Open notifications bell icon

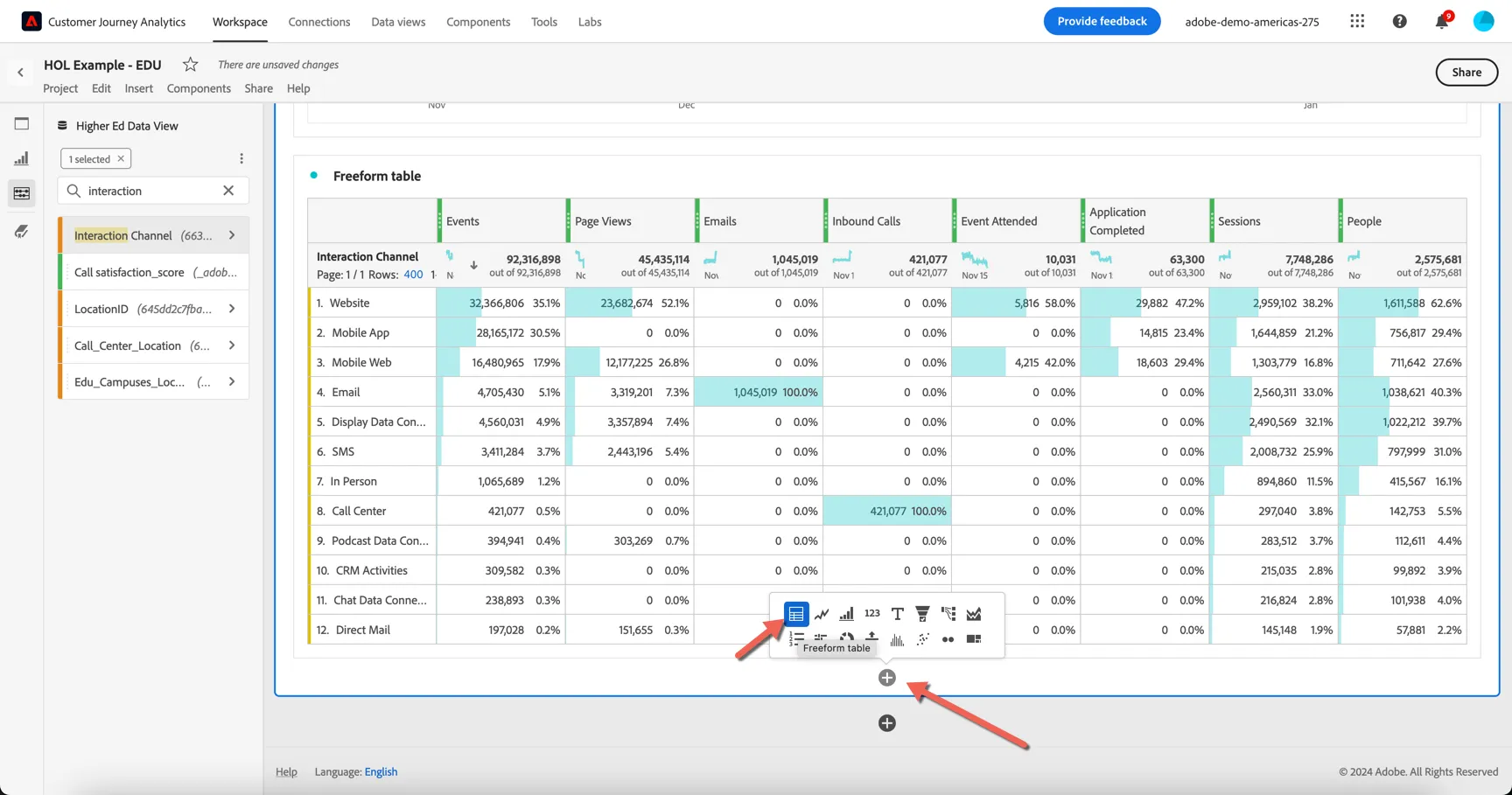[x=1442, y=21]
